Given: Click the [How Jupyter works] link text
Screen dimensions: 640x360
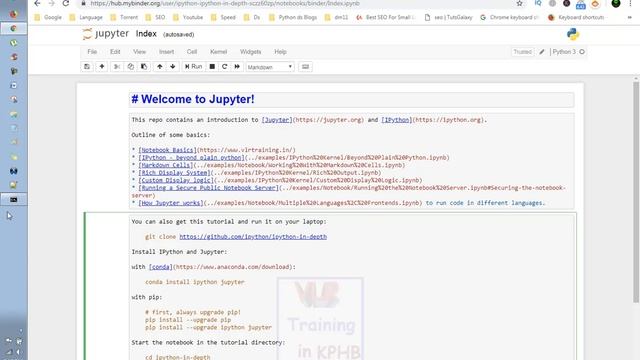Looking at the screenshot, I should 171,203.
